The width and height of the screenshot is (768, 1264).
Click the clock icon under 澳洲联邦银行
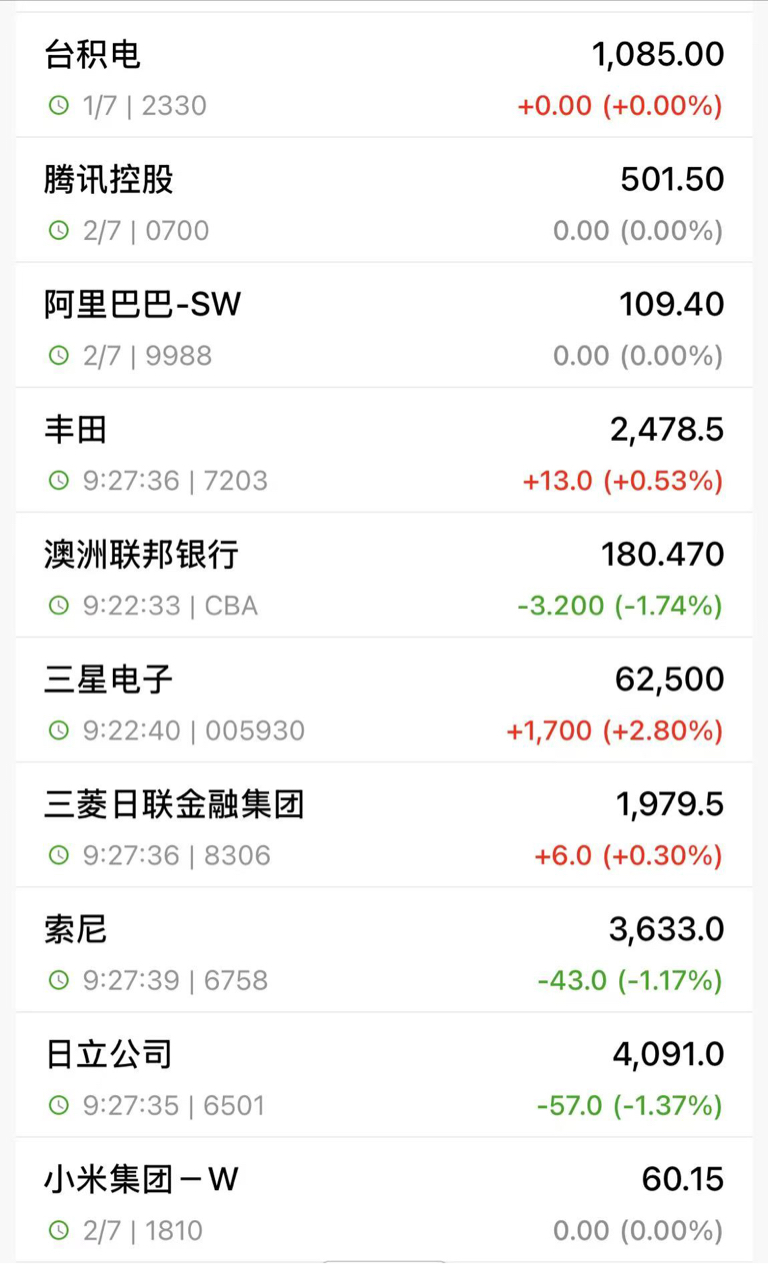tap(59, 606)
